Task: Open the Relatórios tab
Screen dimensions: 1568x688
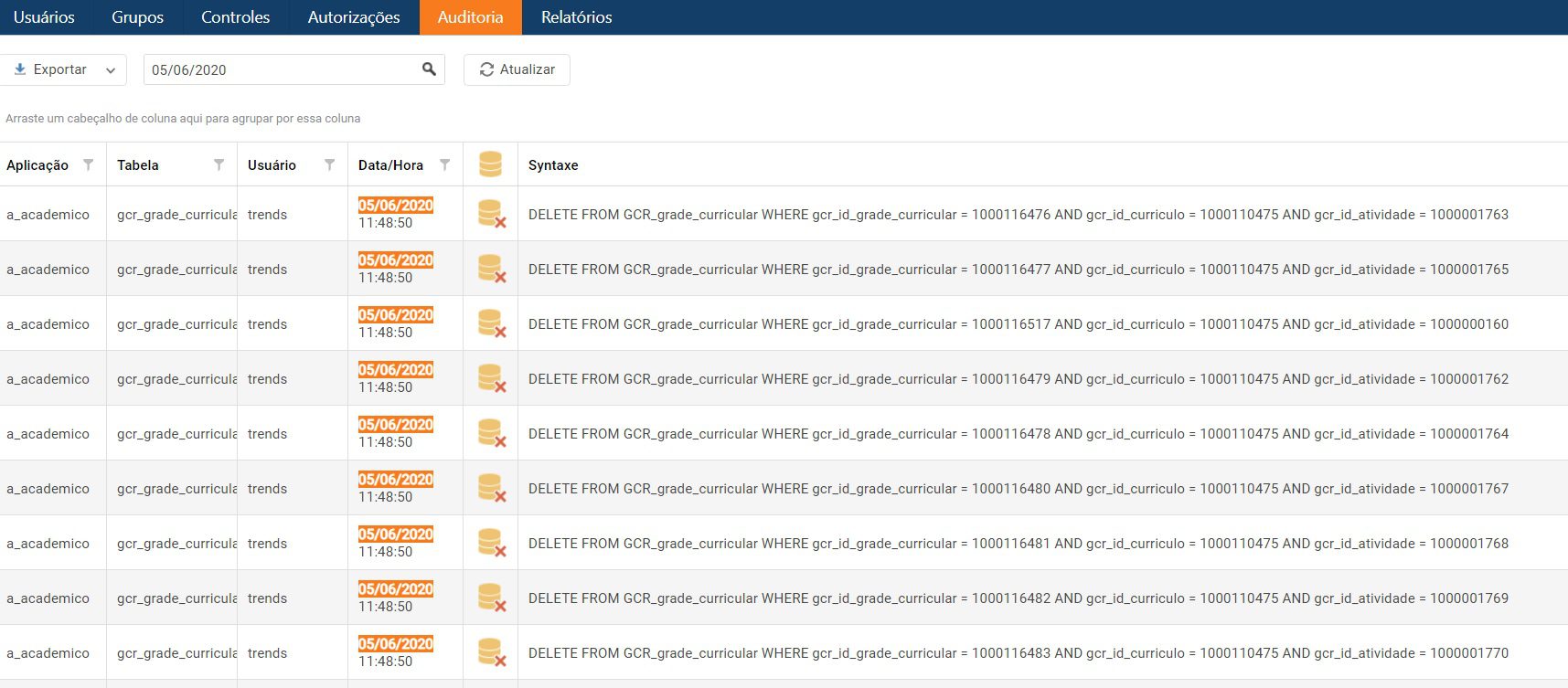Action: pos(576,17)
